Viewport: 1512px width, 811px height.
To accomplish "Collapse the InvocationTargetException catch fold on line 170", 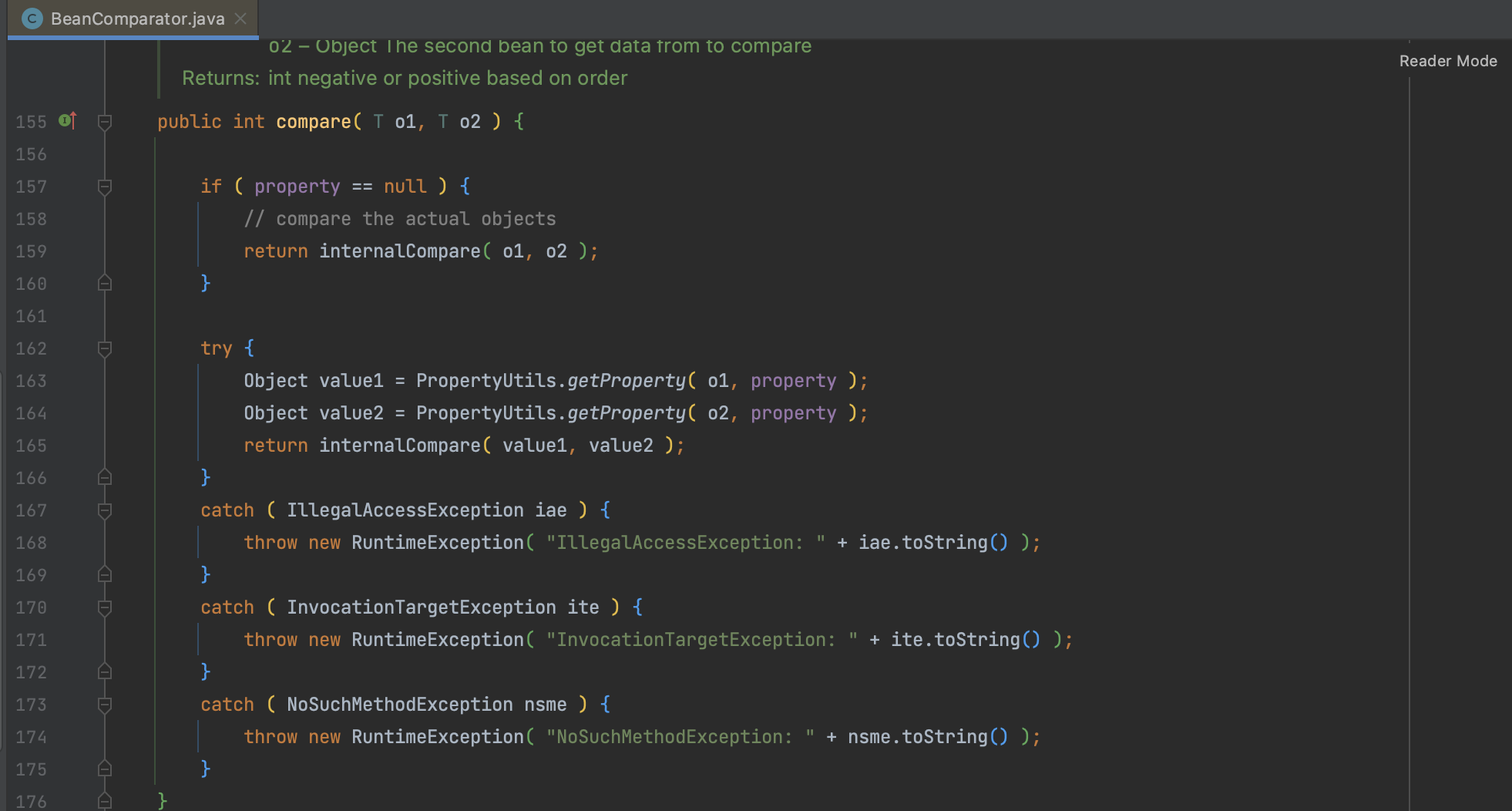I will (x=105, y=607).
